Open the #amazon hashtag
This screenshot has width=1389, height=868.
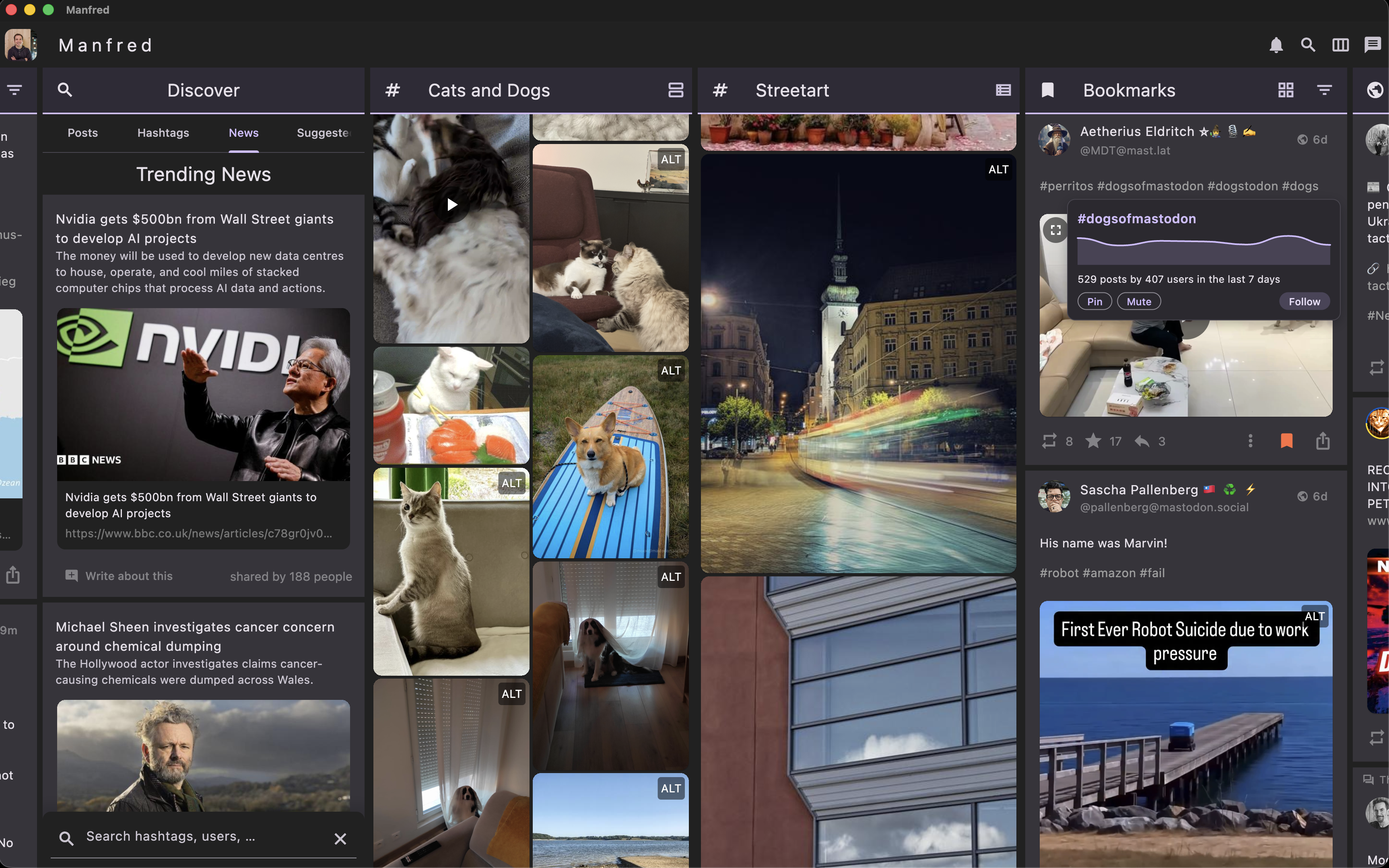(x=1109, y=573)
